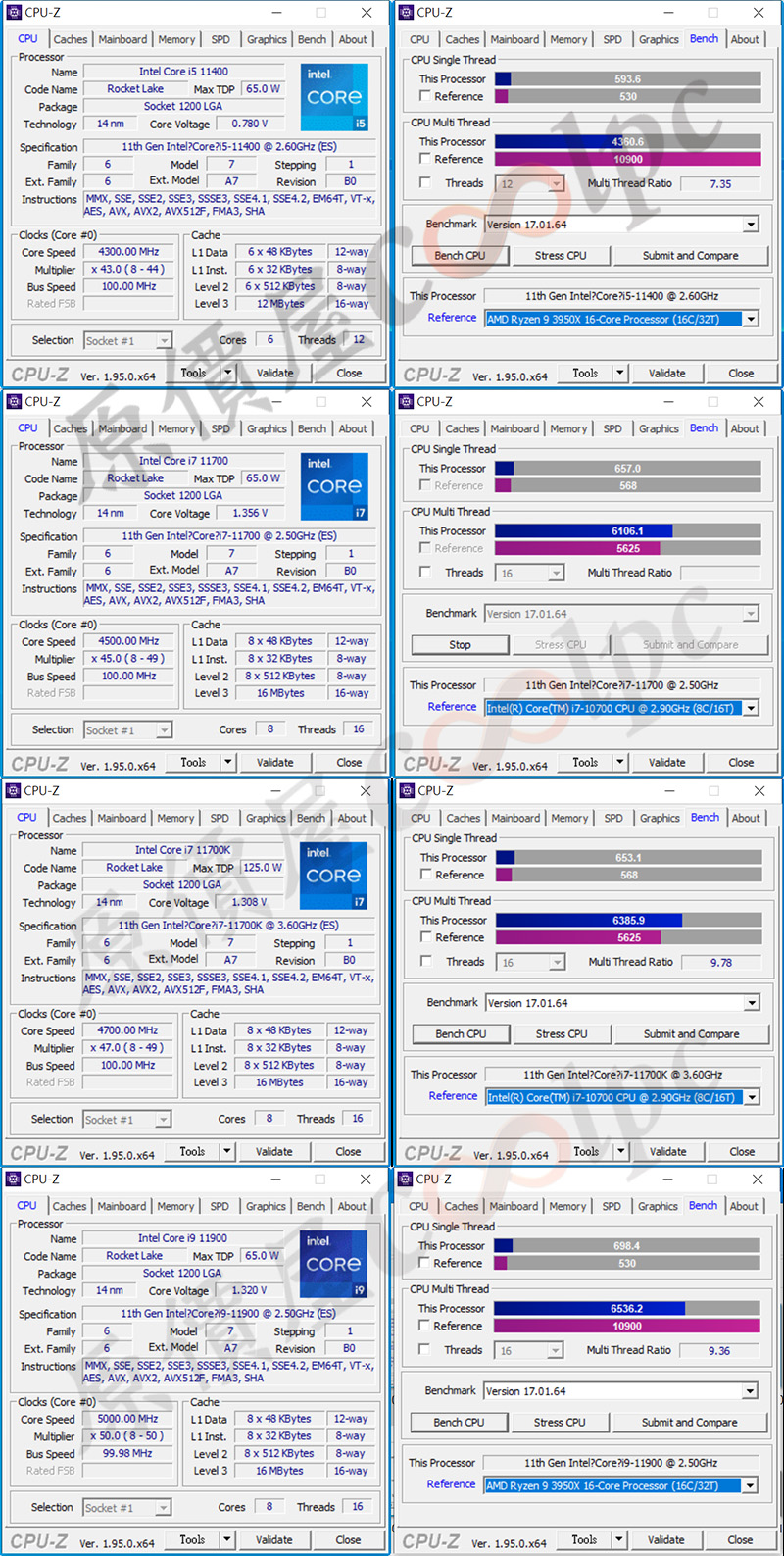The width and height of the screenshot is (784, 1556).
Task: Click the Core Voltage value 1.320 V
Action: coord(249,1290)
